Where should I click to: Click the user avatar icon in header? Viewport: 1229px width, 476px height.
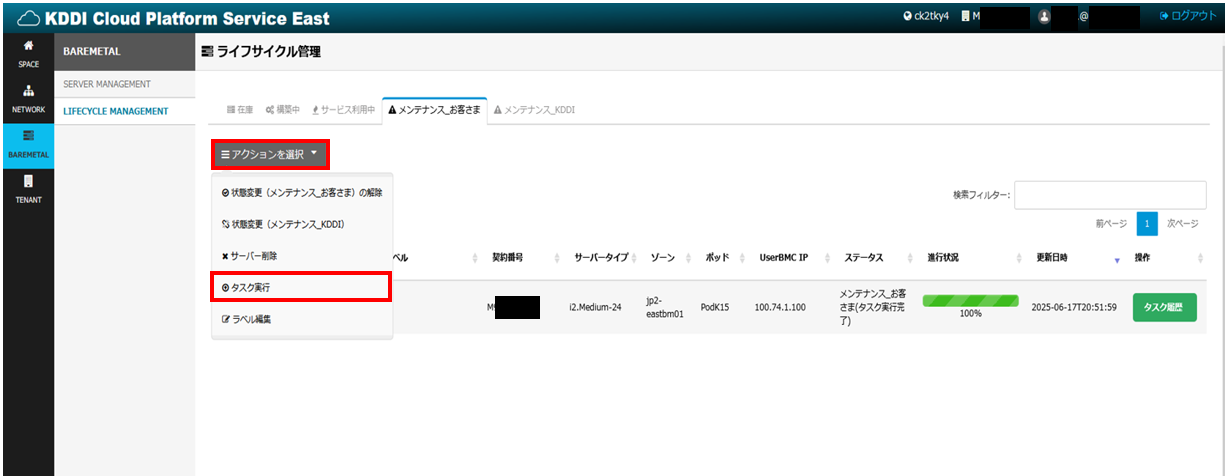tap(1044, 17)
